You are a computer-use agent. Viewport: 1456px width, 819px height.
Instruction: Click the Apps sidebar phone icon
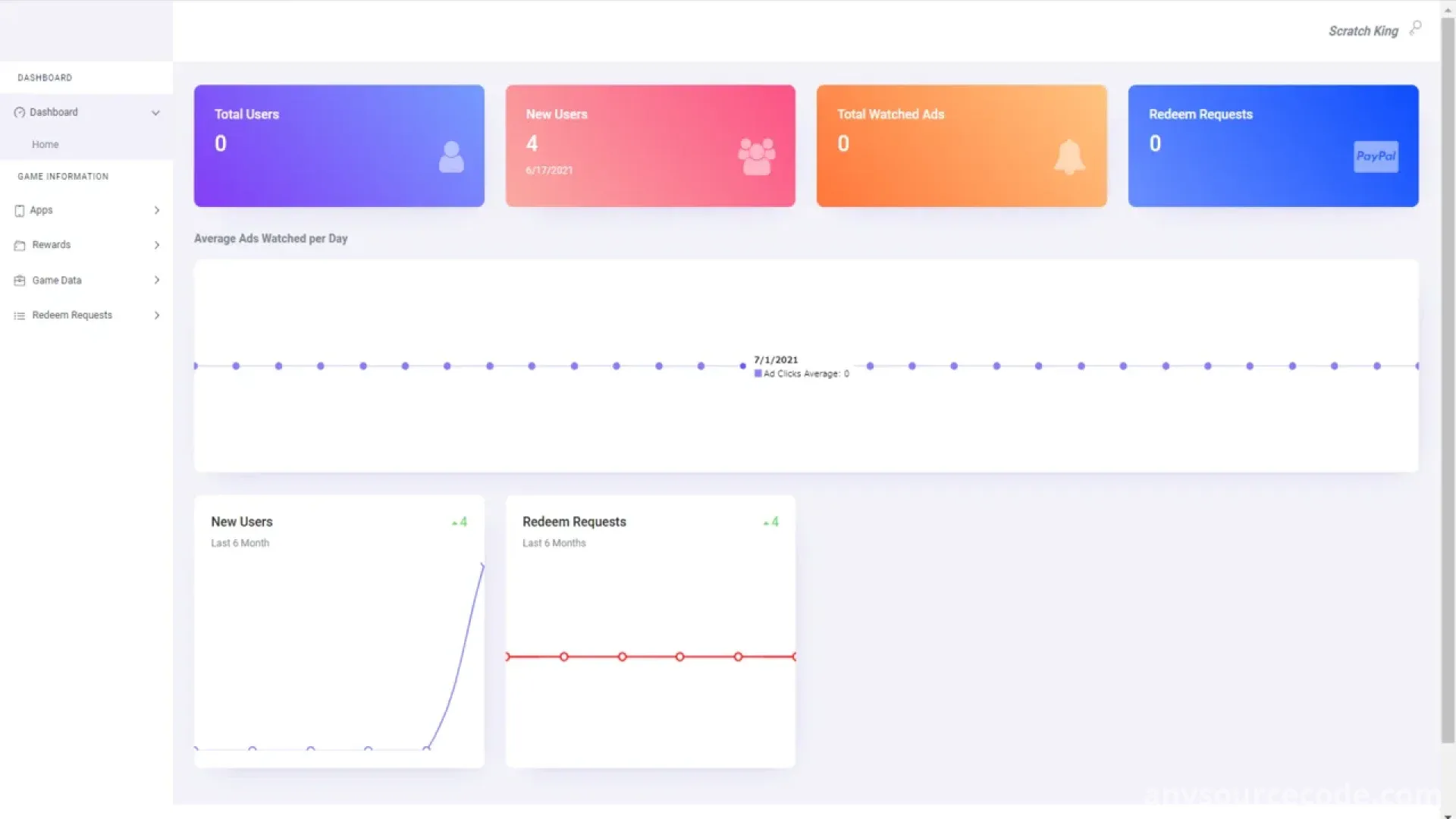[x=20, y=211]
